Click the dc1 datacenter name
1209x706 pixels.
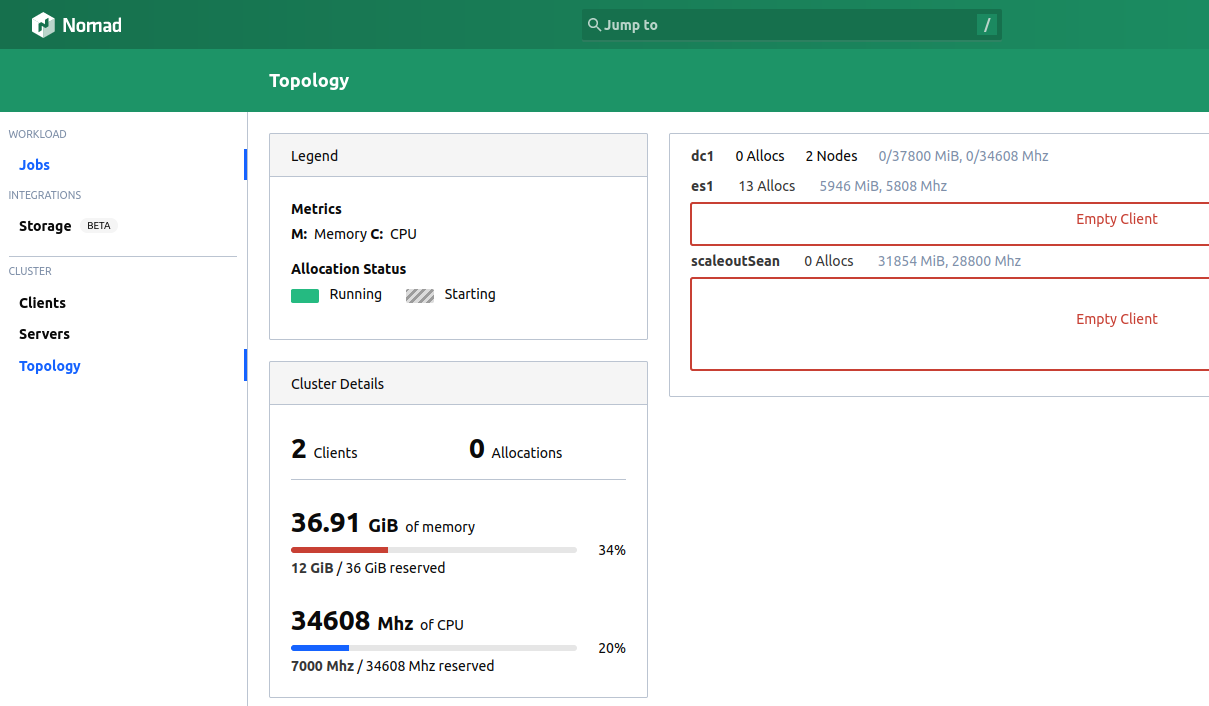pos(703,156)
